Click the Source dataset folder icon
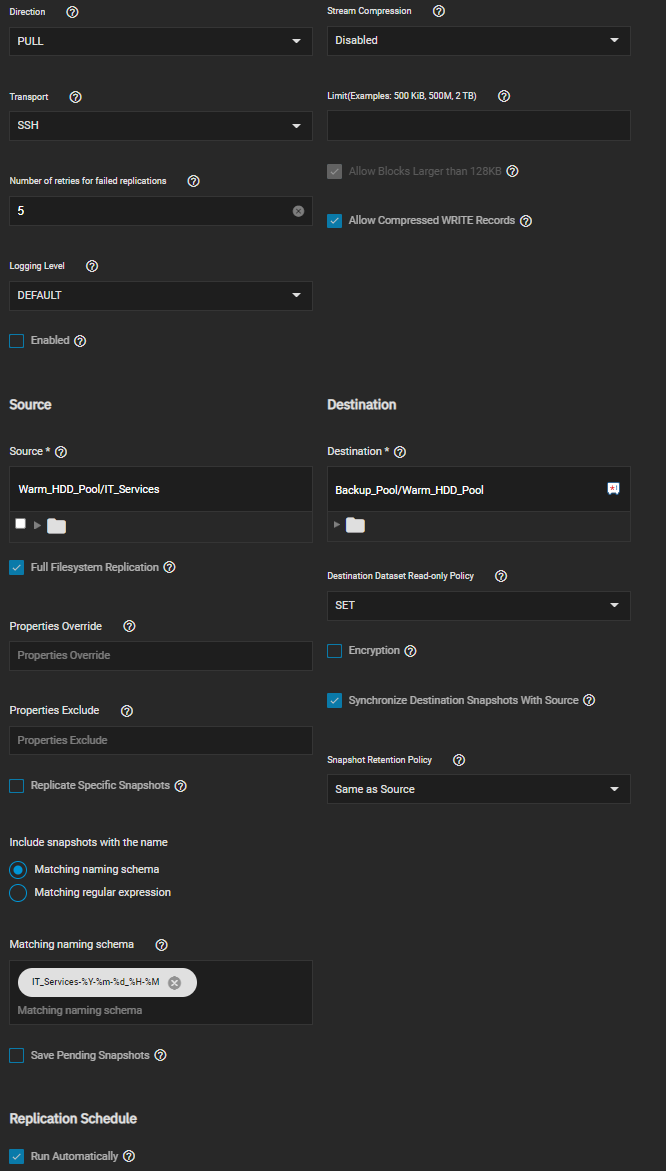The width and height of the screenshot is (666, 1171). (x=57, y=527)
